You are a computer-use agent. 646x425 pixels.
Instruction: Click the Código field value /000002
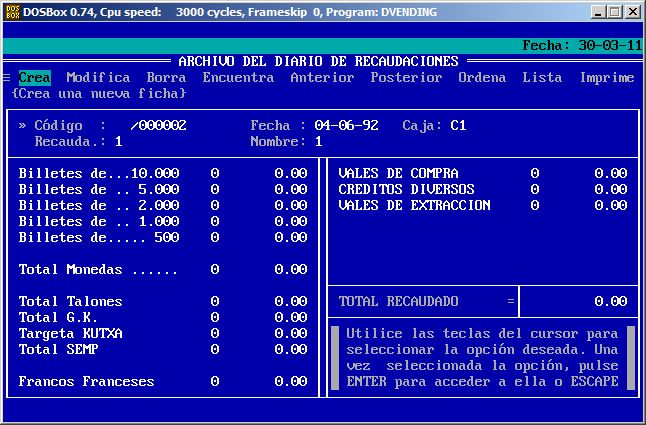pos(158,126)
